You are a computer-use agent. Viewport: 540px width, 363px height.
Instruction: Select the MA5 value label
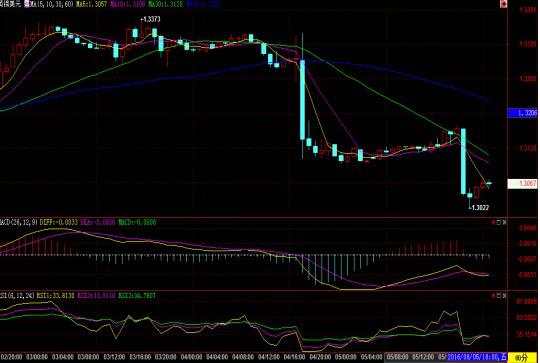point(91,4)
